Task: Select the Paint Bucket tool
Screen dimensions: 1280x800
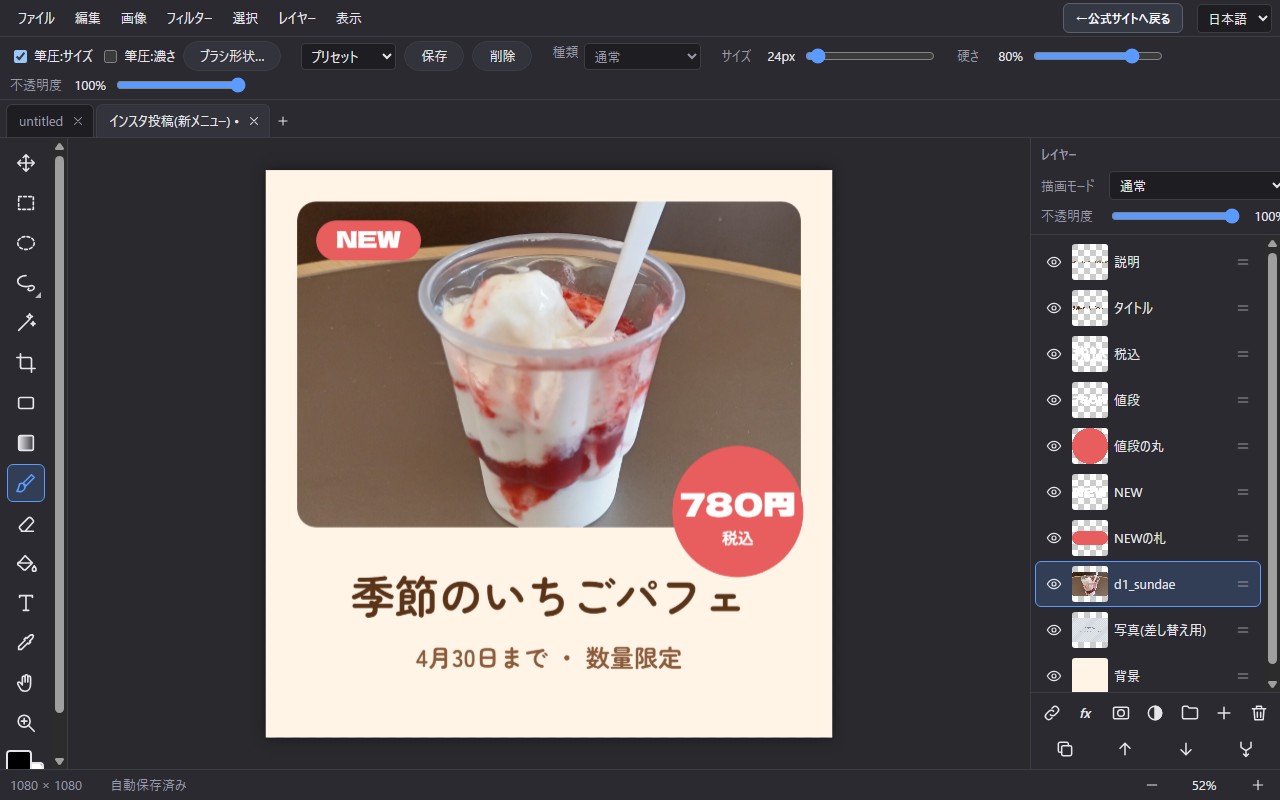Action: tap(26, 563)
